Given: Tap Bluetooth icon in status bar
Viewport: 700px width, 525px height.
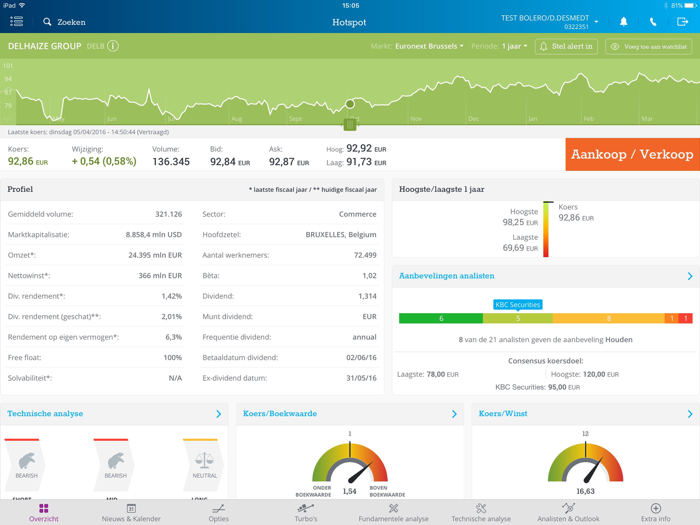Looking at the screenshot, I should (x=665, y=5).
